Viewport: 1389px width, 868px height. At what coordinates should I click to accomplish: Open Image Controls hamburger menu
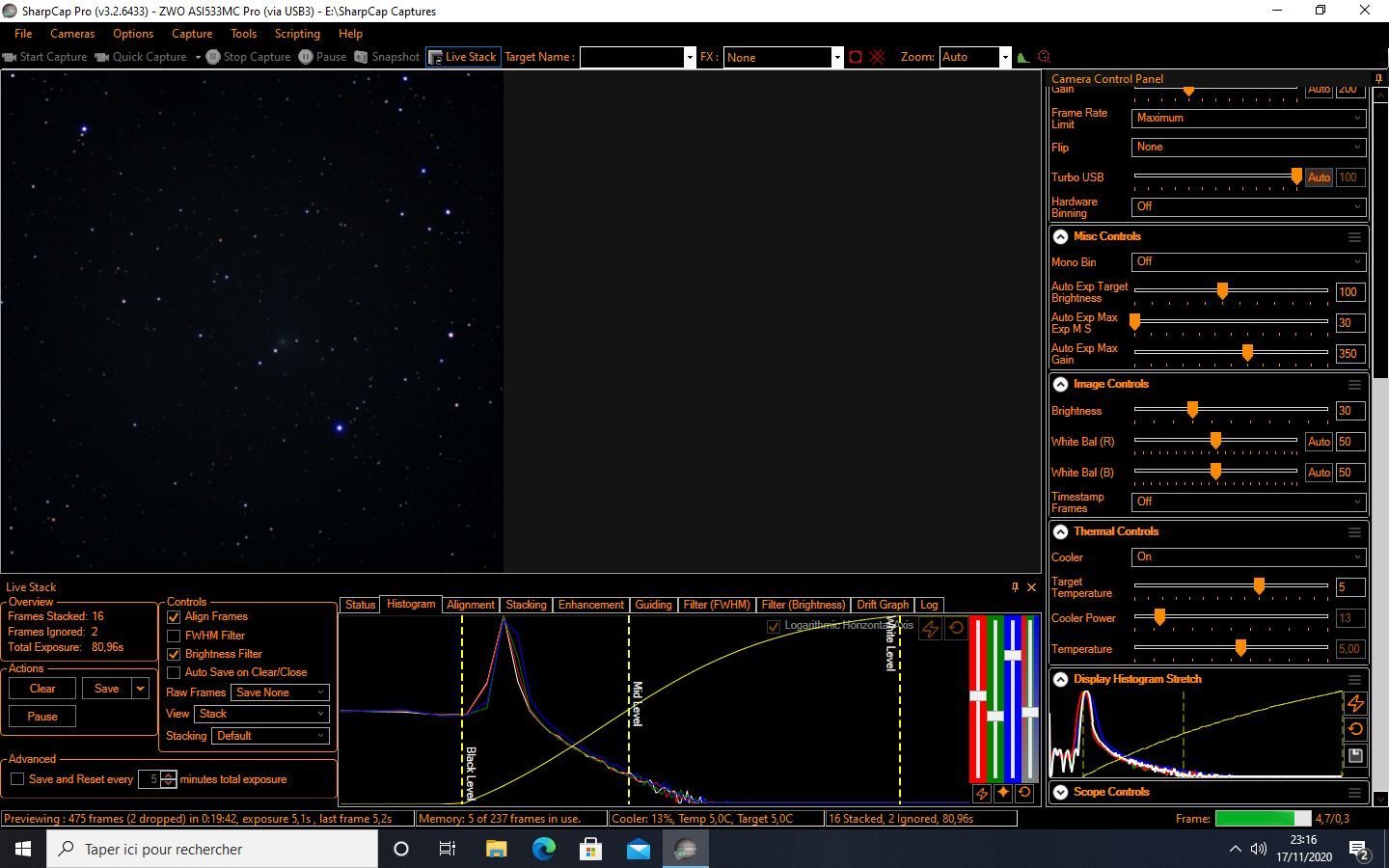click(x=1355, y=384)
